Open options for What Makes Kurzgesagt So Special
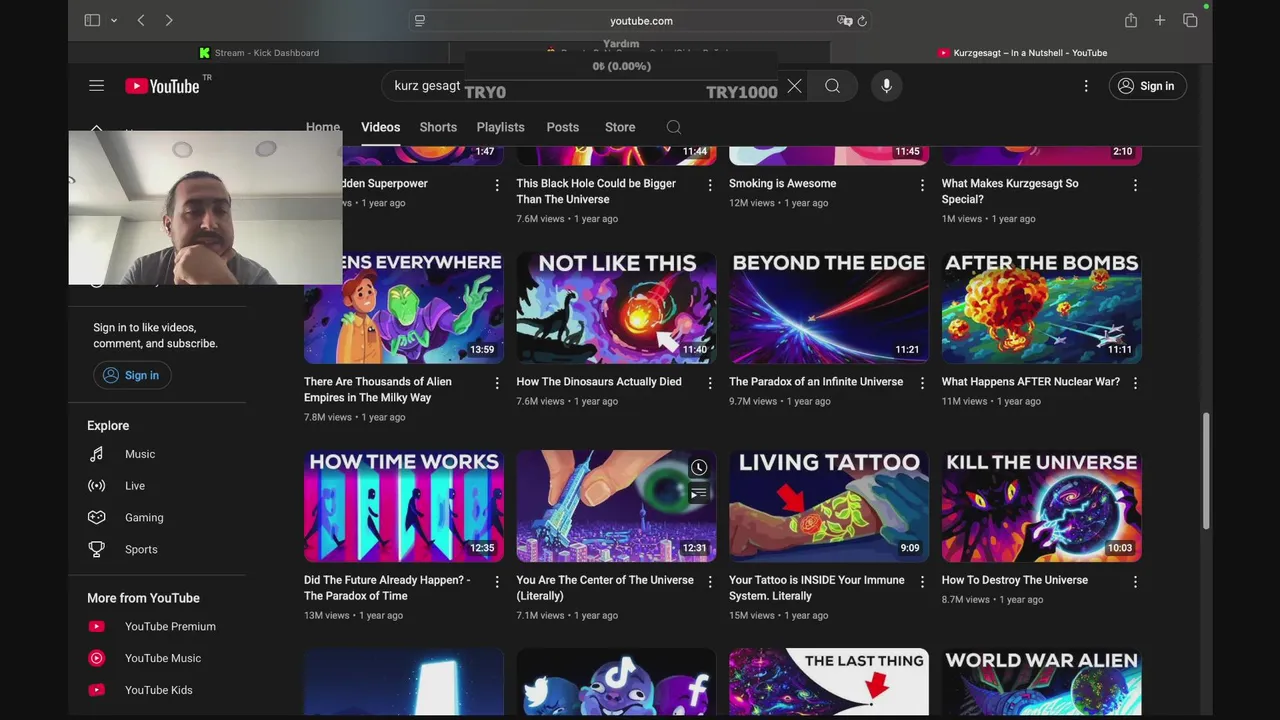This screenshot has height=720, width=1280. [1135, 185]
